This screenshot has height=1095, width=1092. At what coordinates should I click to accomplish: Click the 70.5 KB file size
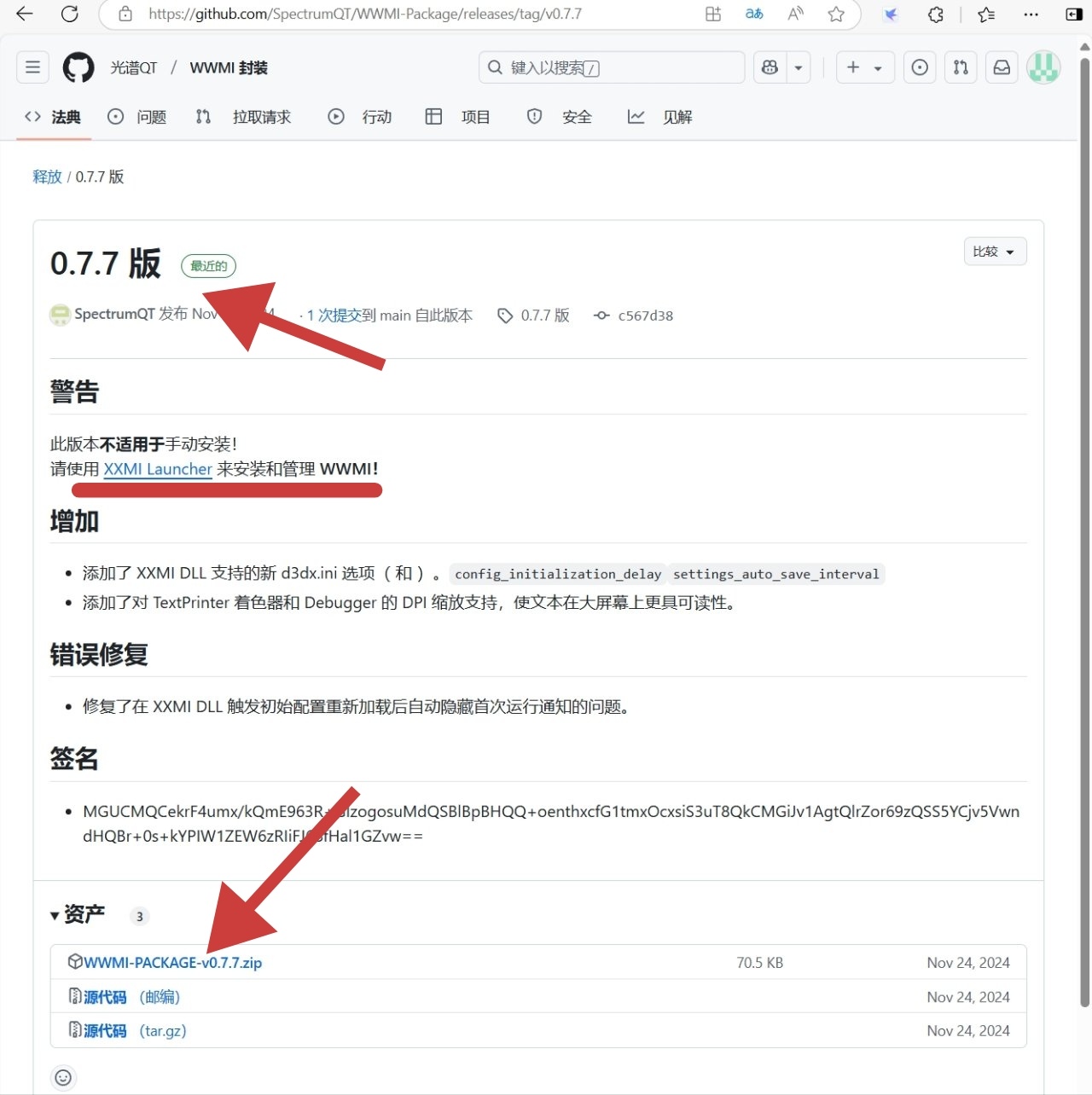[x=759, y=963]
